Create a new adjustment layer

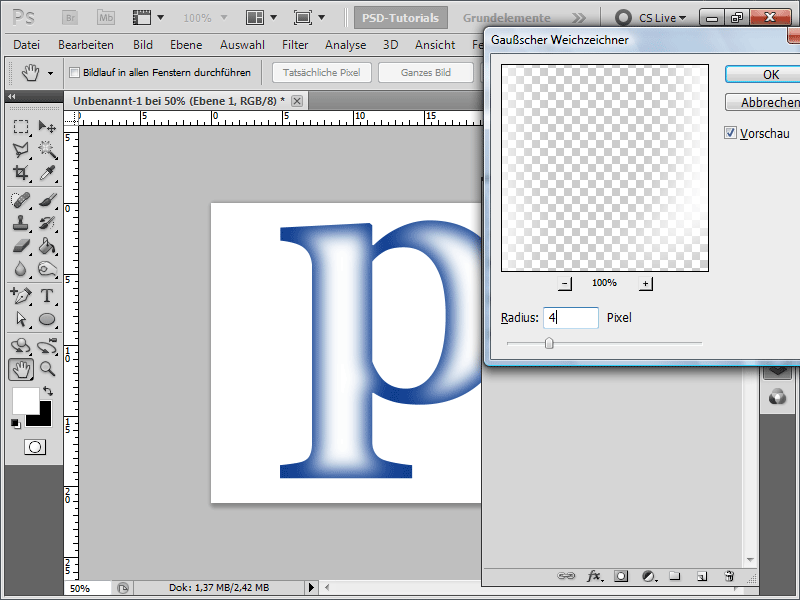(649, 576)
